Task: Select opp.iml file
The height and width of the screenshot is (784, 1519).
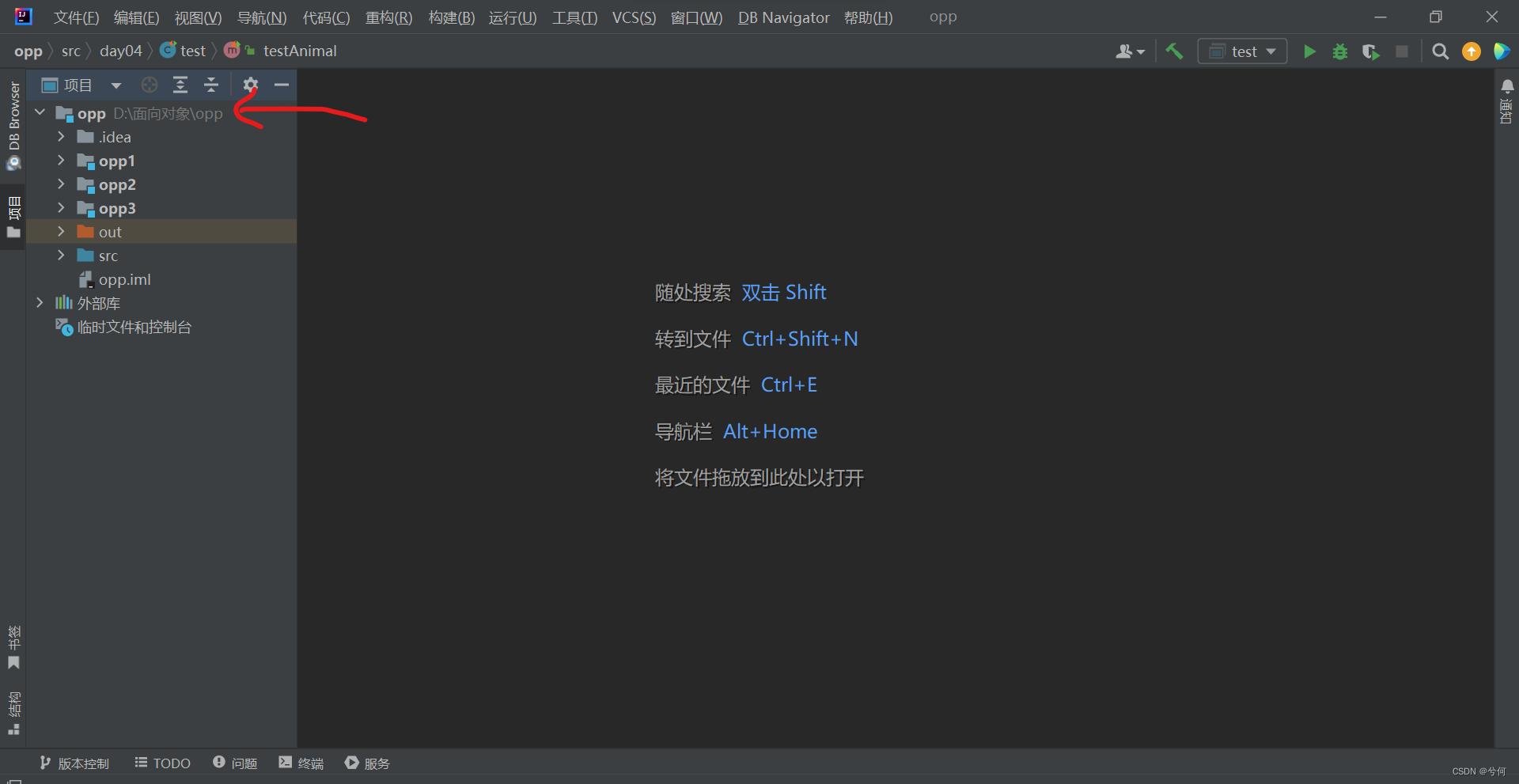Action: [115, 279]
